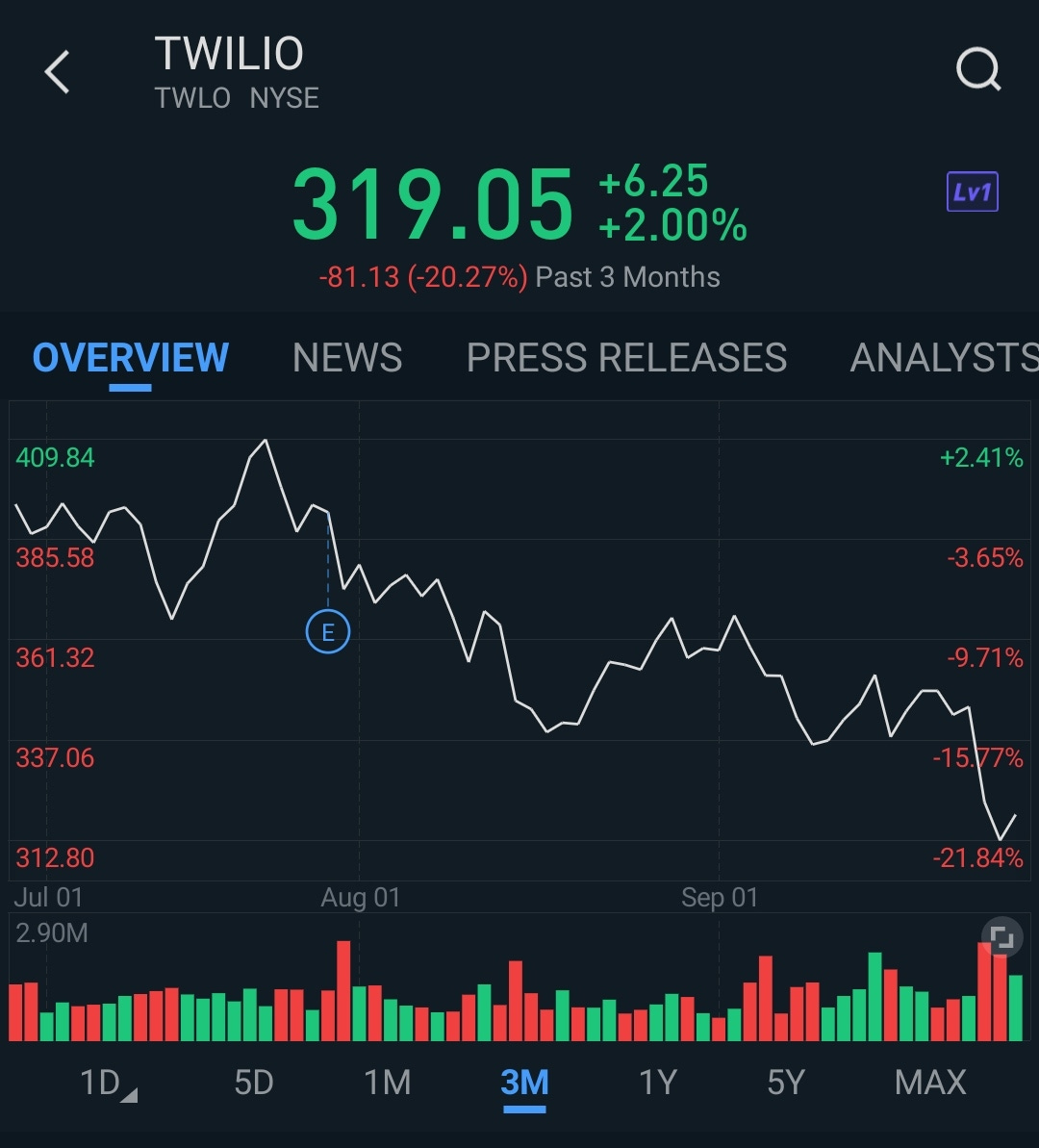Tap the +2.00% daily percent change
1039x1148 pixels.
tap(672, 225)
